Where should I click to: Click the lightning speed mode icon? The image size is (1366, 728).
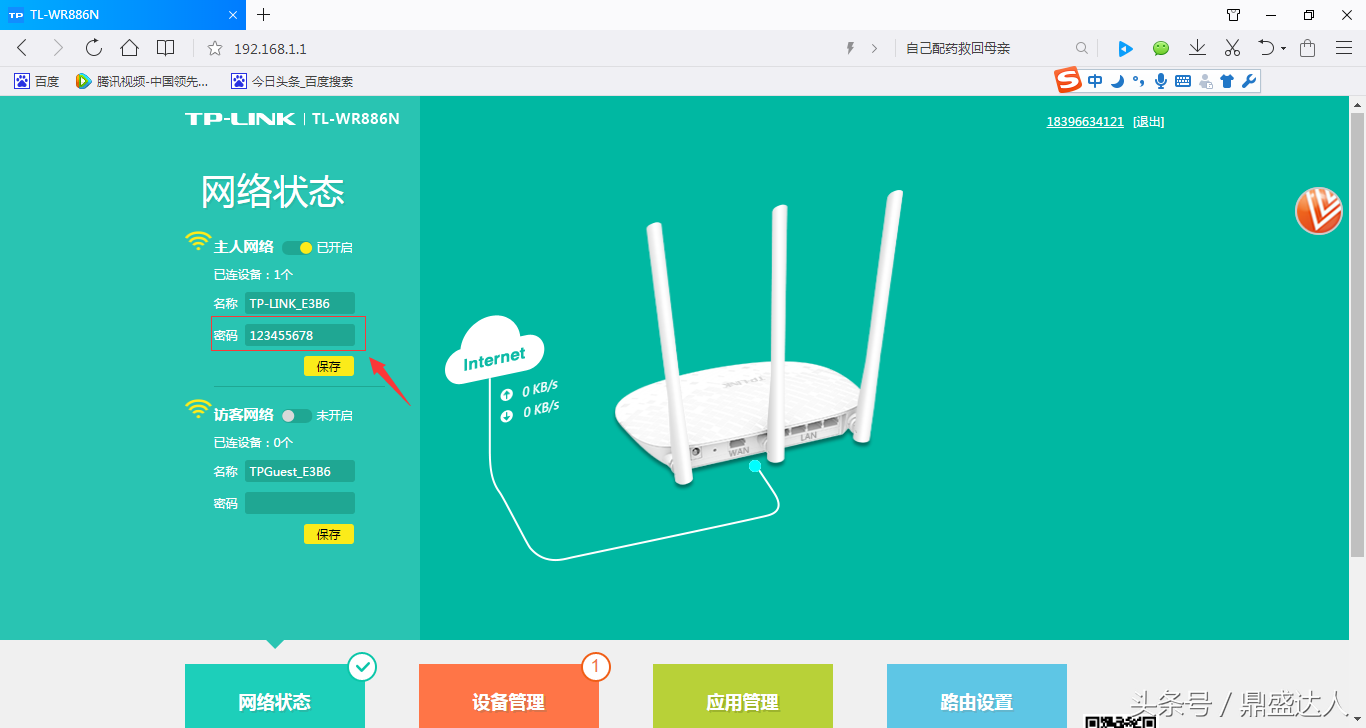pos(851,48)
